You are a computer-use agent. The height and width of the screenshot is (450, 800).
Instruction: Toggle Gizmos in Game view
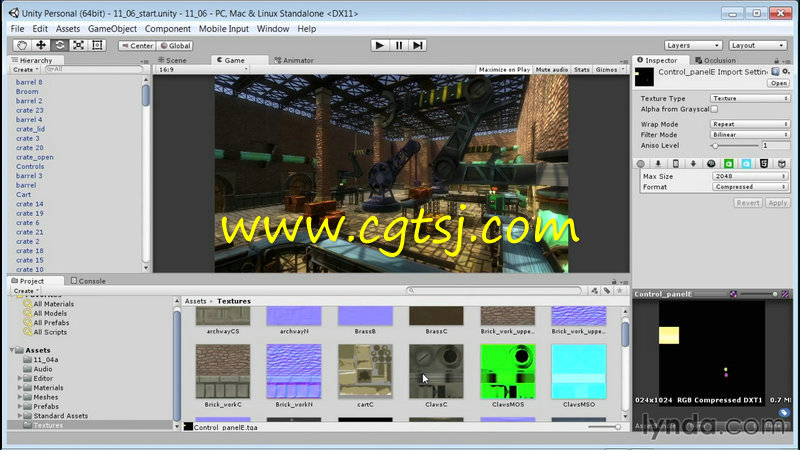coord(610,69)
